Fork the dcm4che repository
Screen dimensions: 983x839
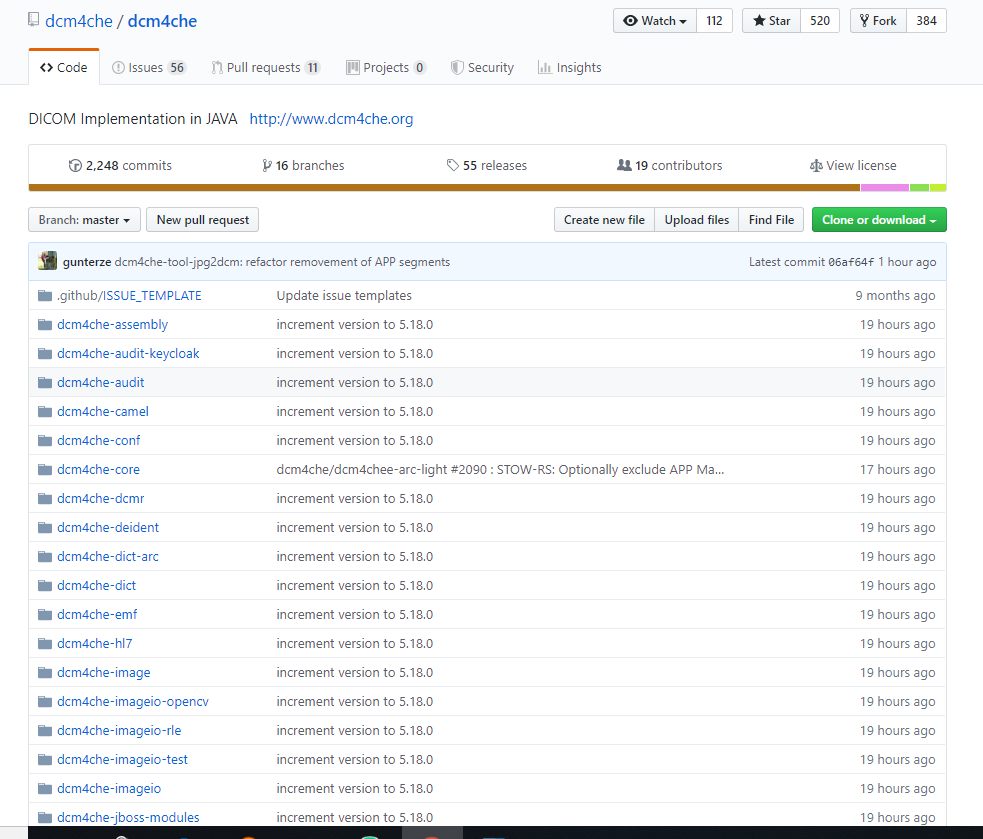click(878, 21)
